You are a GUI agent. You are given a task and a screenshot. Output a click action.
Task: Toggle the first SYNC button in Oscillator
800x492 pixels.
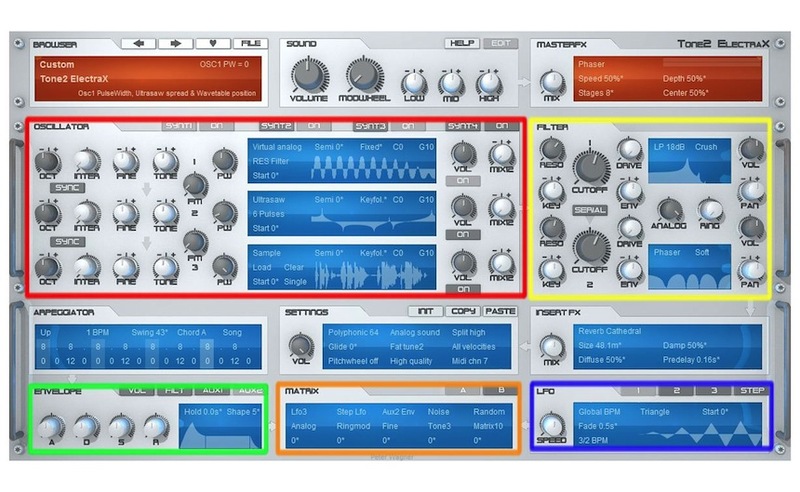point(68,187)
